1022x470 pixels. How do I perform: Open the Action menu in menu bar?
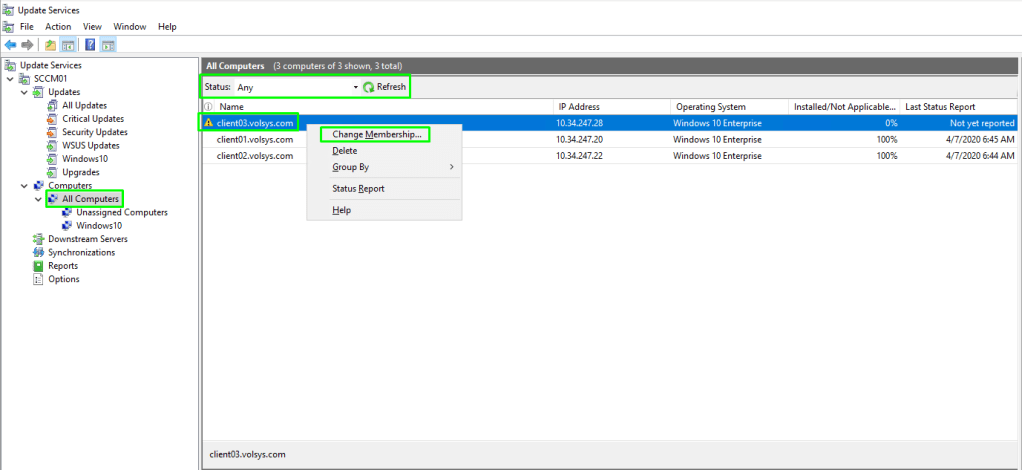click(x=58, y=26)
